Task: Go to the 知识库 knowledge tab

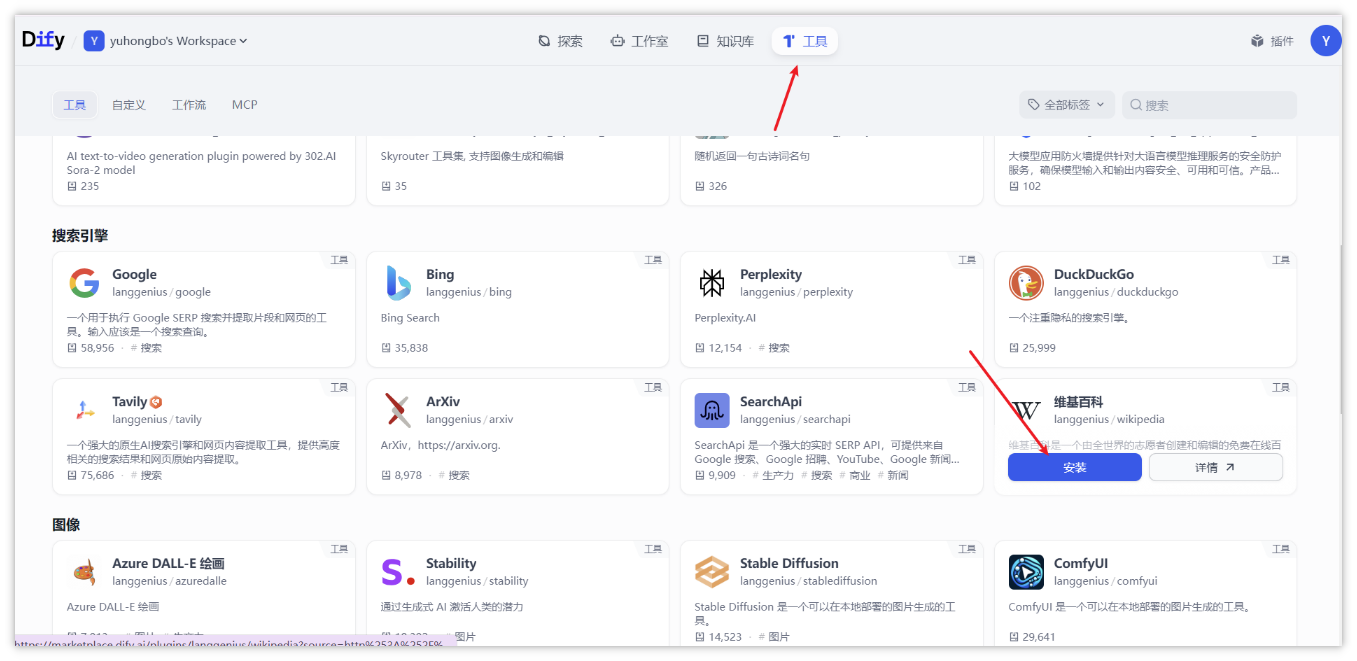Action: (x=726, y=41)
